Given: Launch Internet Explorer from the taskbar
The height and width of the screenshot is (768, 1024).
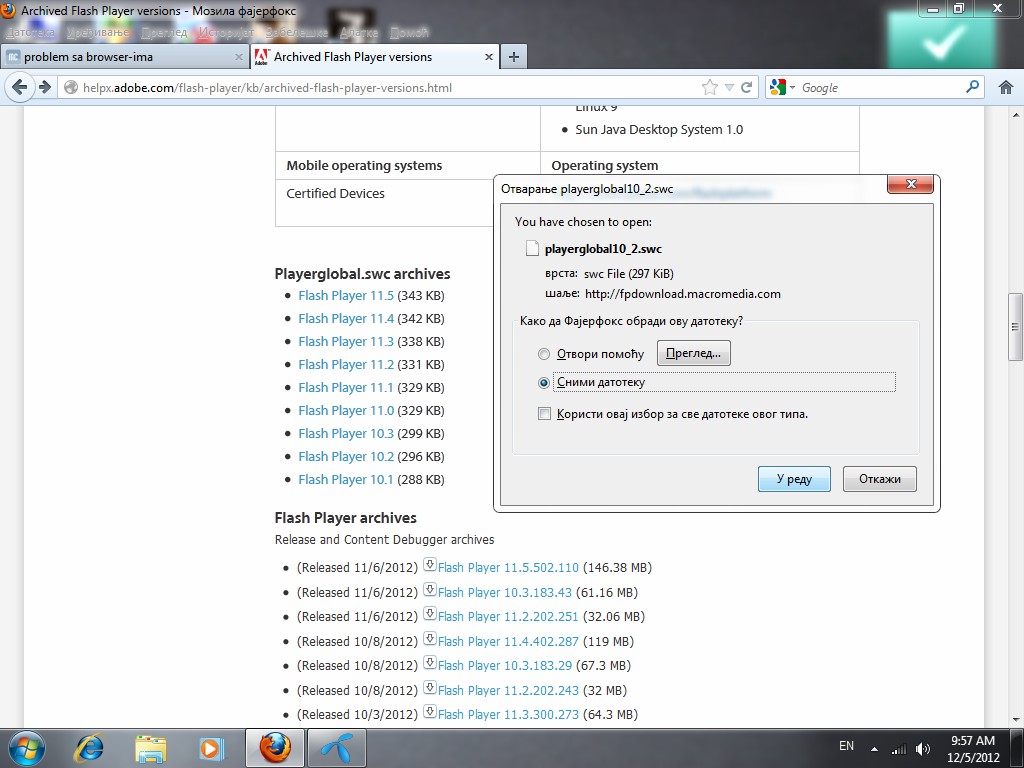Looking at the screenshot, I should point(89,748).
